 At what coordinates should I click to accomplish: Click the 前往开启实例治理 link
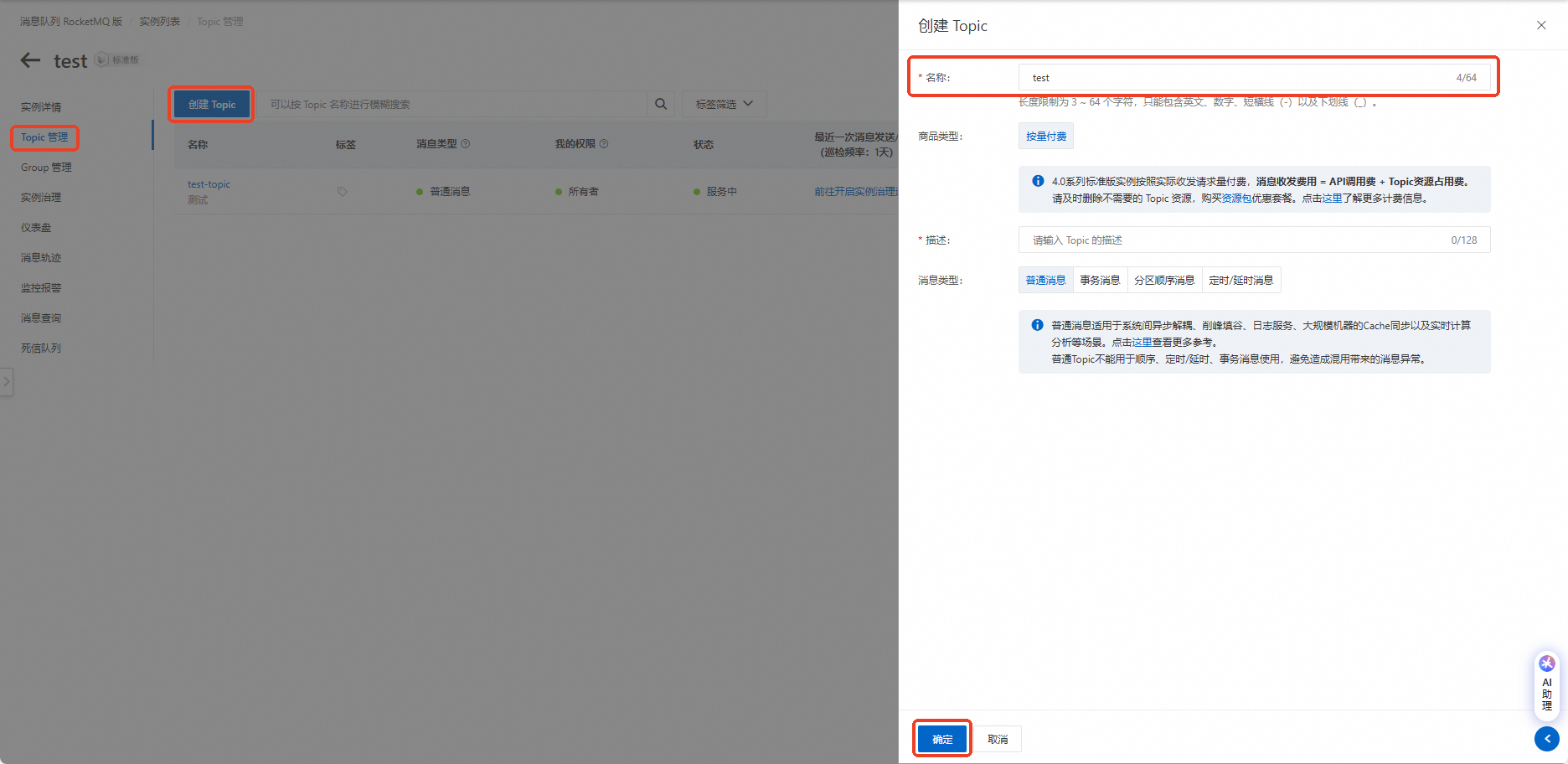(856, 192)
